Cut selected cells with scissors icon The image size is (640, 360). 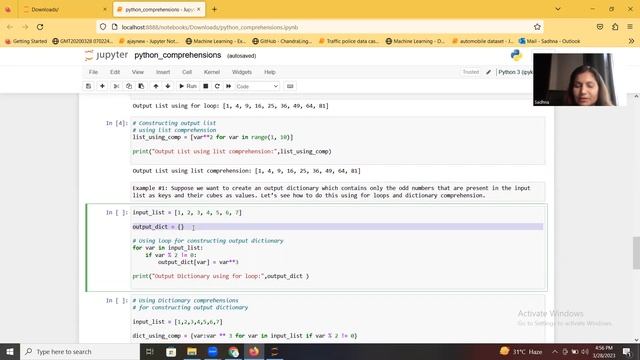tap(116, 86)
